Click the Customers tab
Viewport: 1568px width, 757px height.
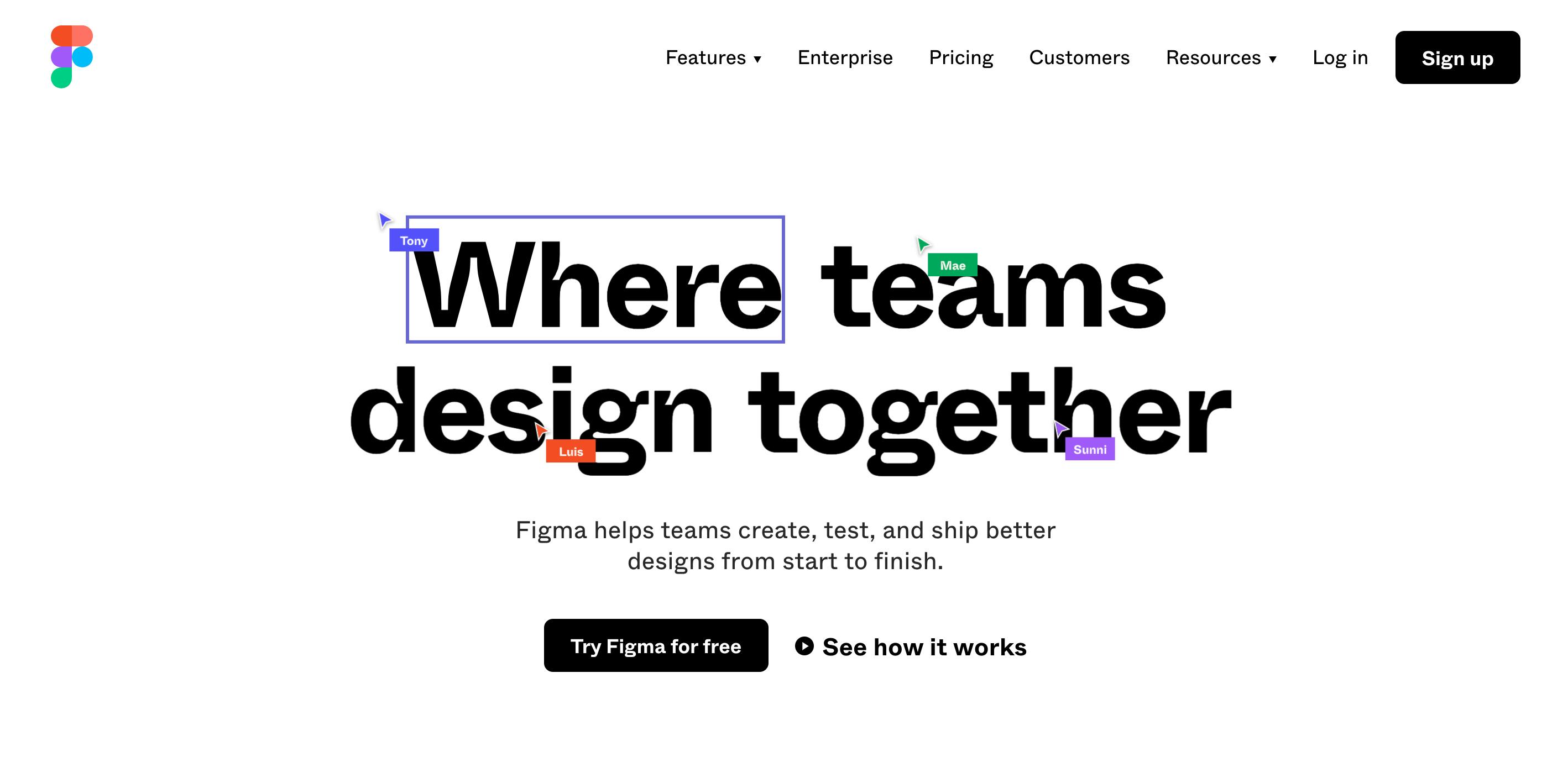click(1079, 57)
